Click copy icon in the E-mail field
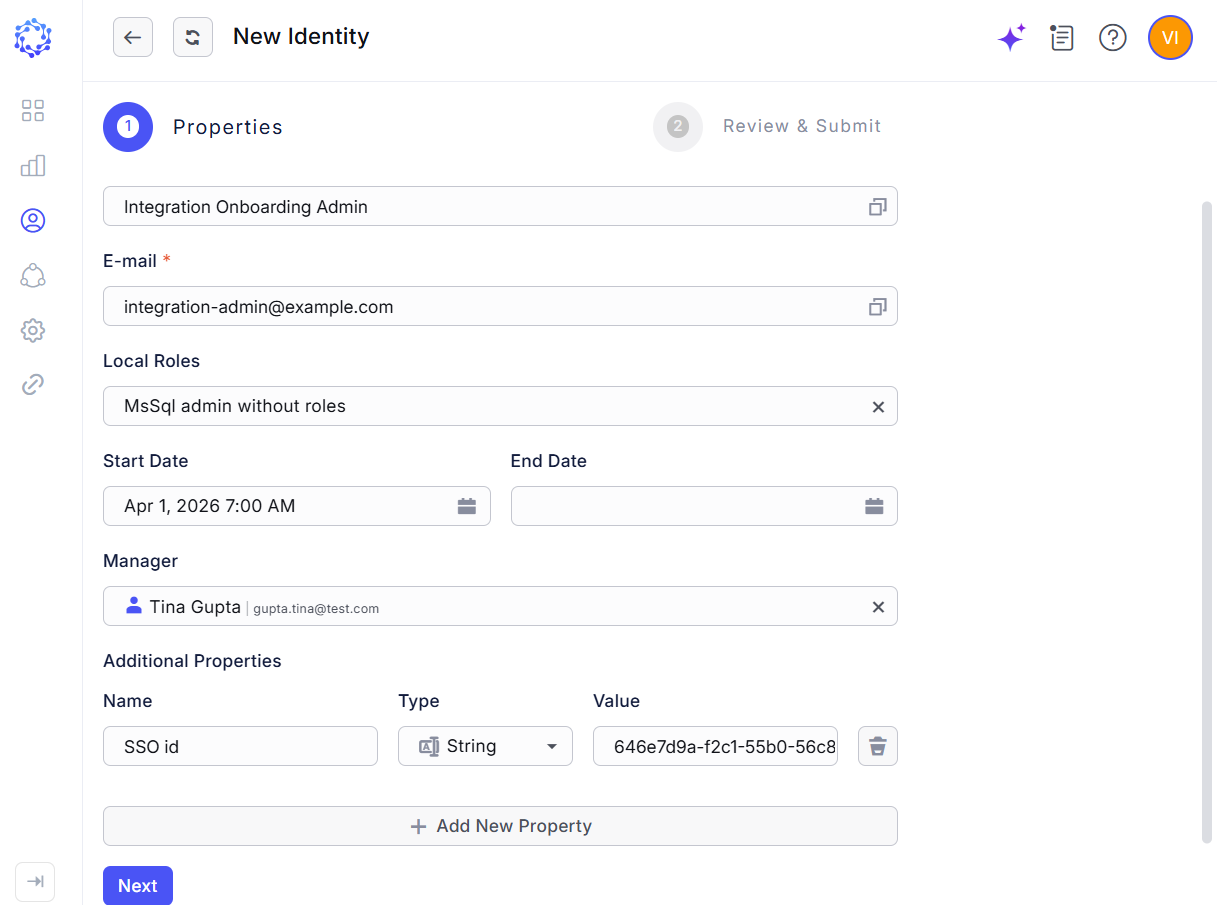 (x=877, y=307)
